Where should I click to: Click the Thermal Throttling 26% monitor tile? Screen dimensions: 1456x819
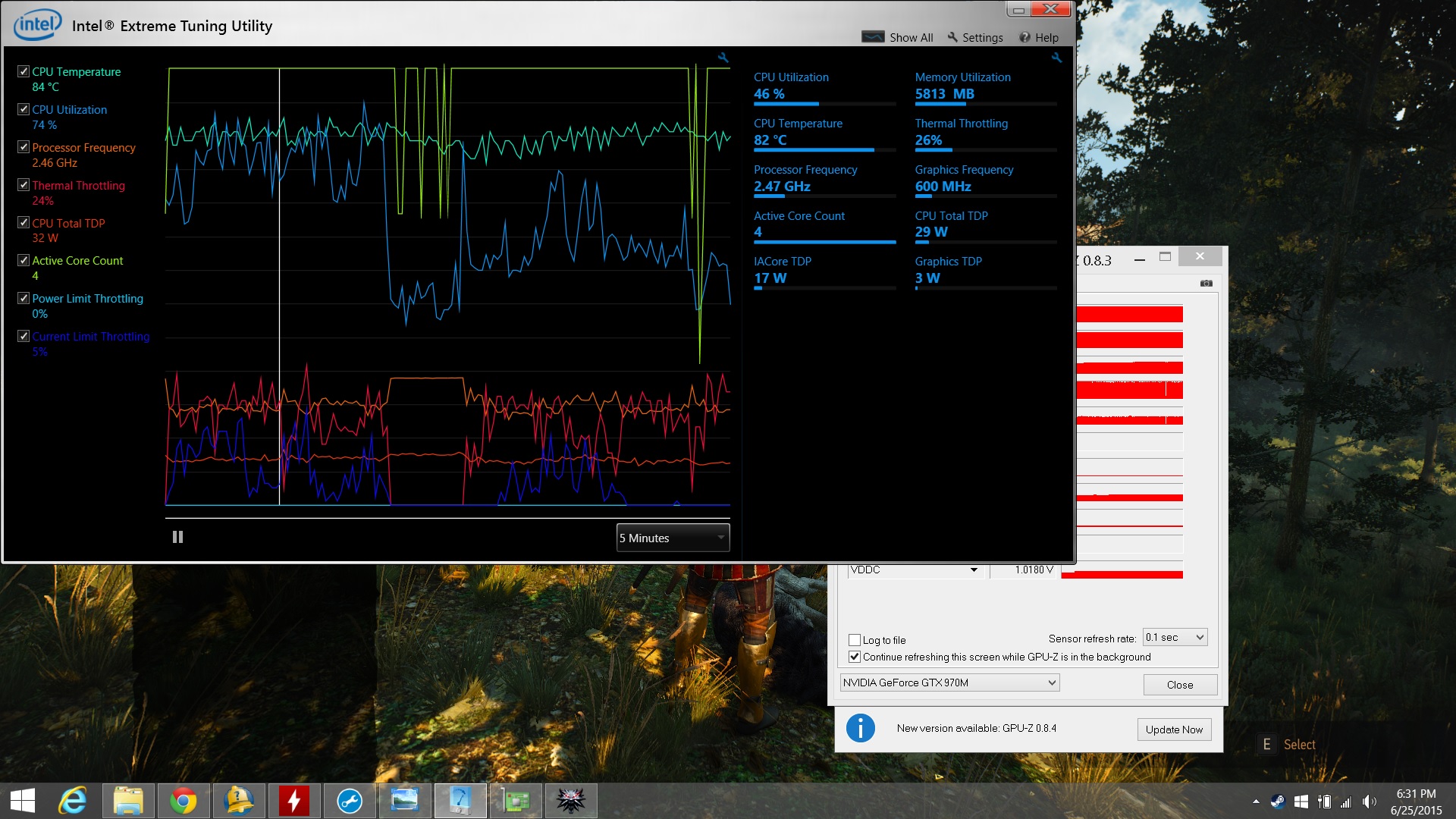point(986,134)
